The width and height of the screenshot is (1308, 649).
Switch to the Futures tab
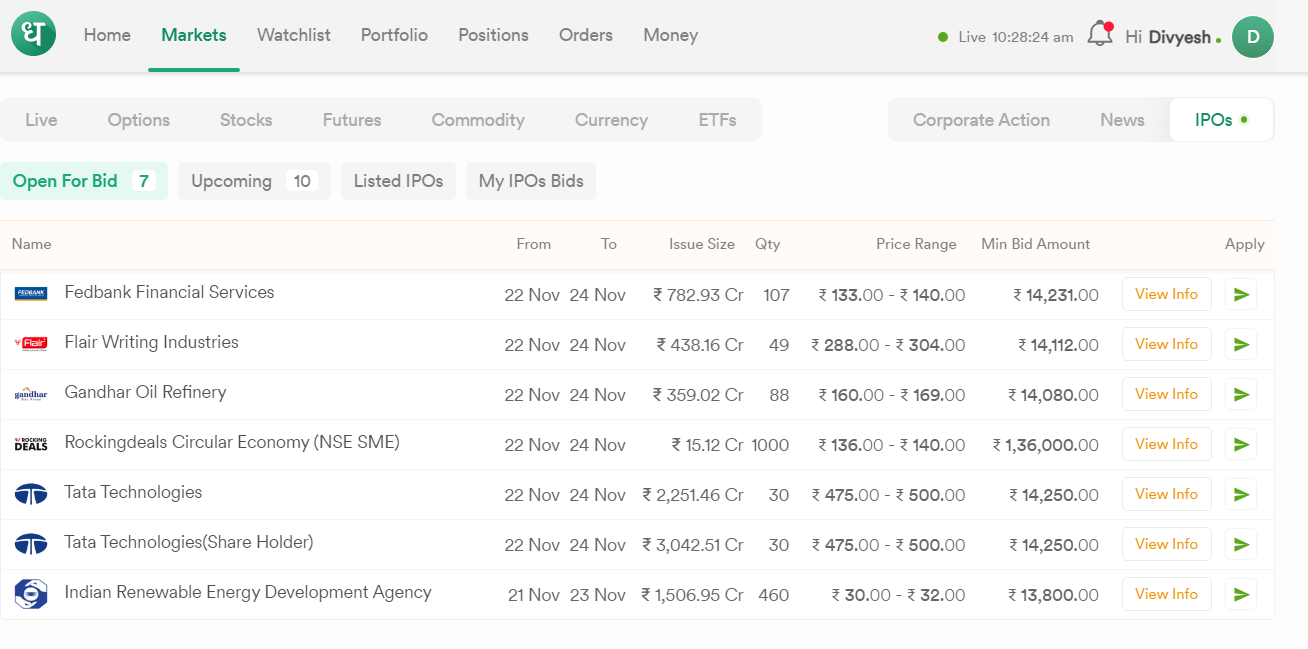pyautogui.click(x=352, y=120)
